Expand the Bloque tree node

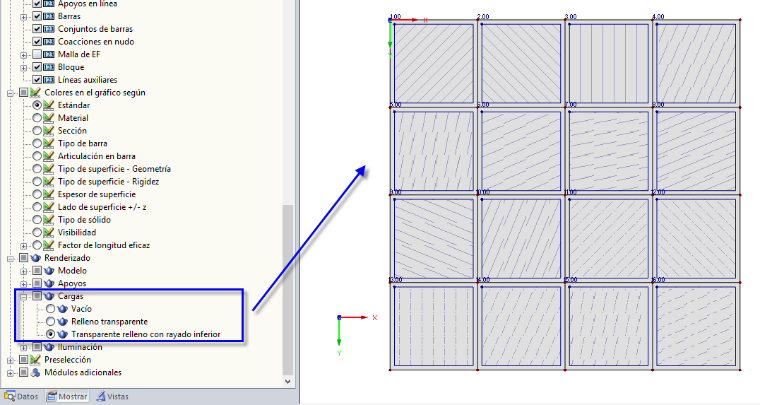(23, 68)
